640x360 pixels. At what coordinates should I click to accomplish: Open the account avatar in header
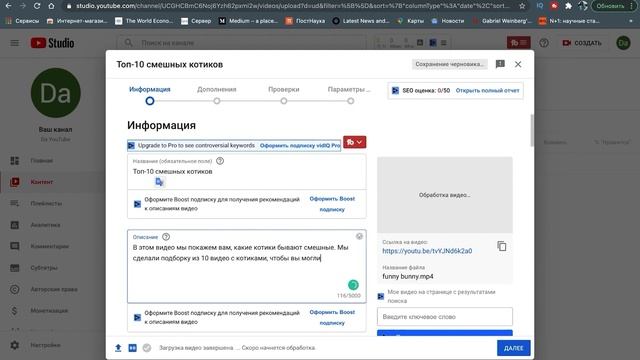(x=623, y=43)
